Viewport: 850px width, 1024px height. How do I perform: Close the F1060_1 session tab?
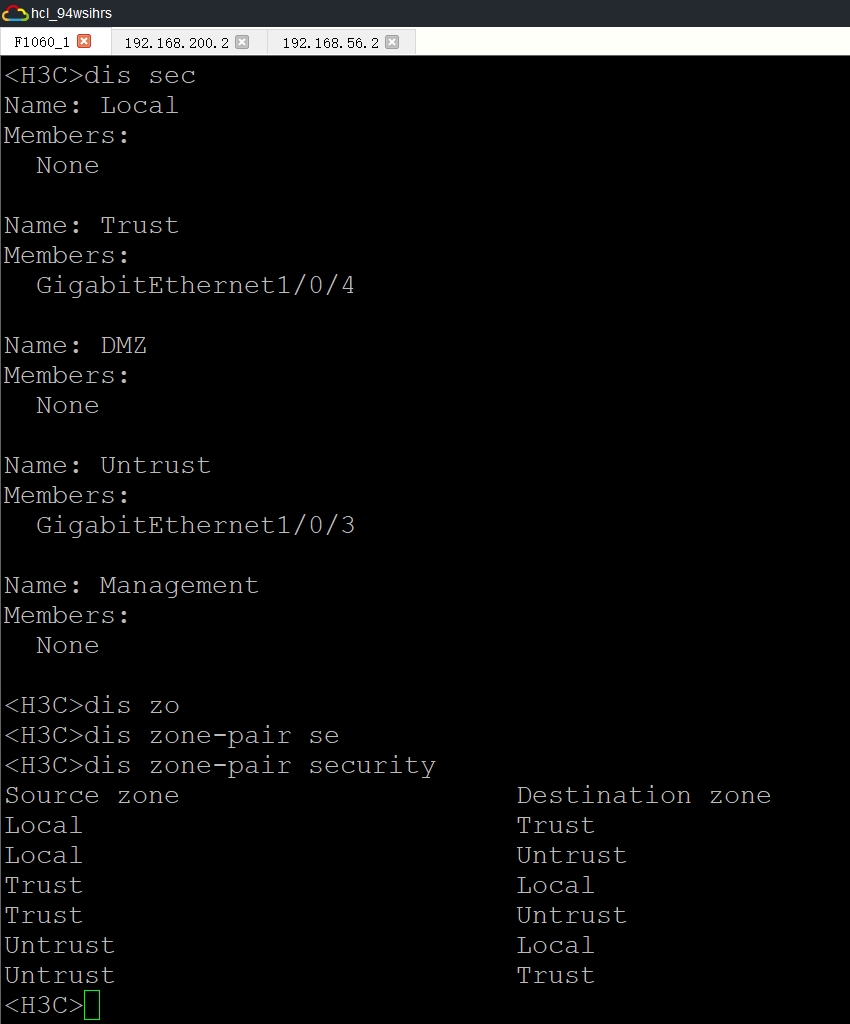coord(84,42)
